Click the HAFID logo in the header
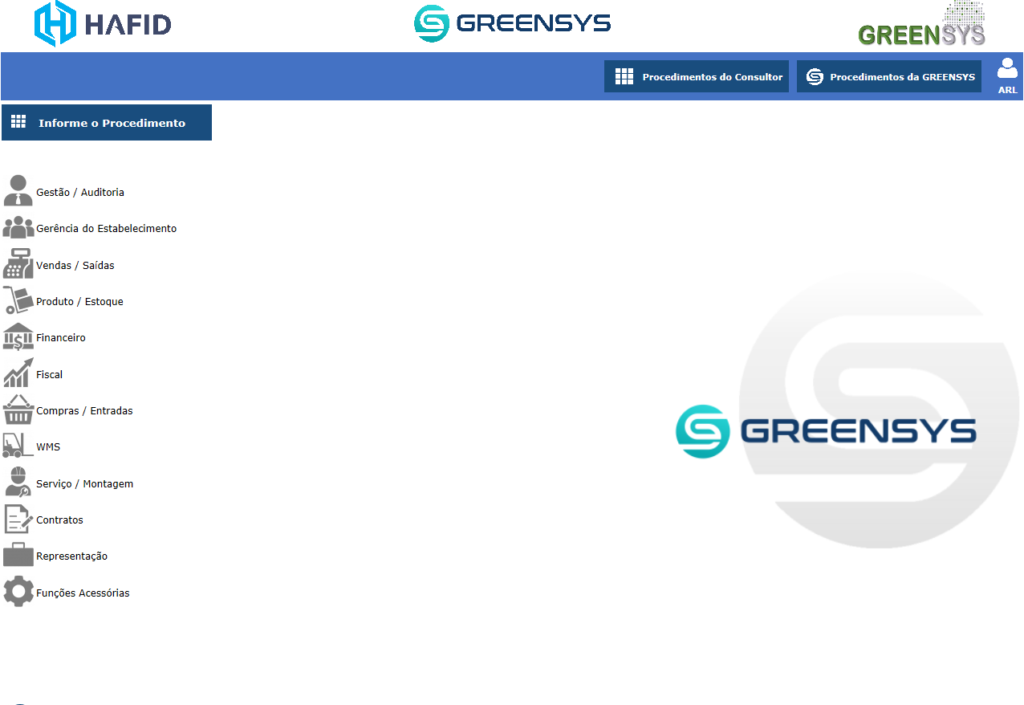1024x705 pixels. tap(102, 24)
